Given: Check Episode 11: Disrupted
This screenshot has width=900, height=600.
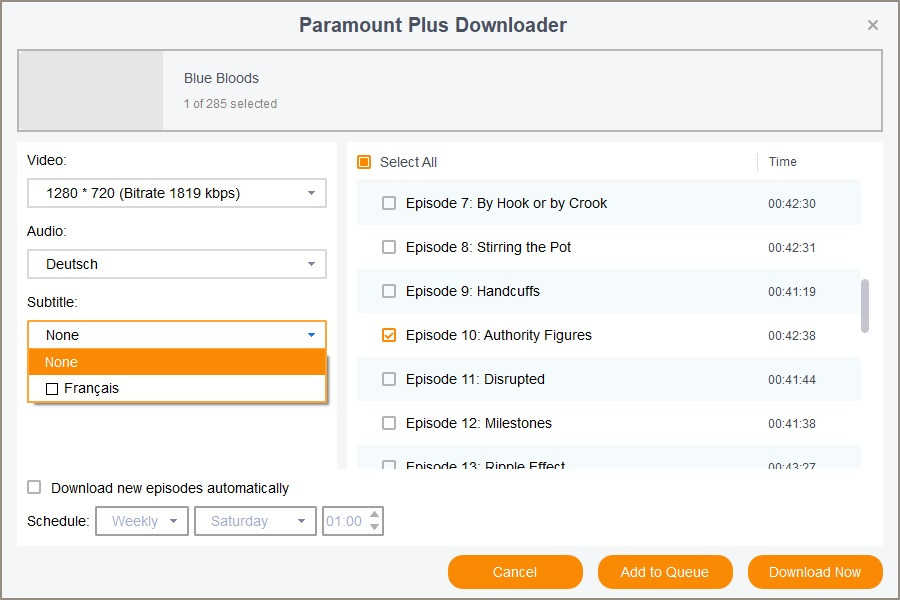Looking at the screenshot, I should coord(389,379).
